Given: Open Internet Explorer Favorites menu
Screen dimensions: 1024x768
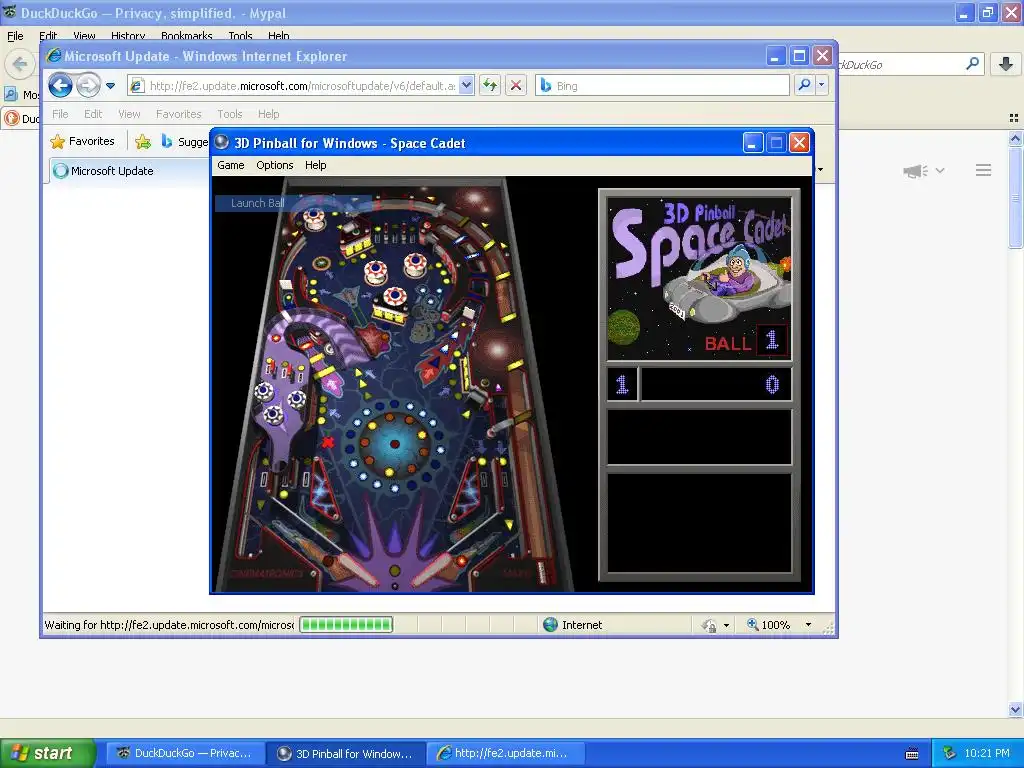Looking at the screenshot, I should coord(178,114).
